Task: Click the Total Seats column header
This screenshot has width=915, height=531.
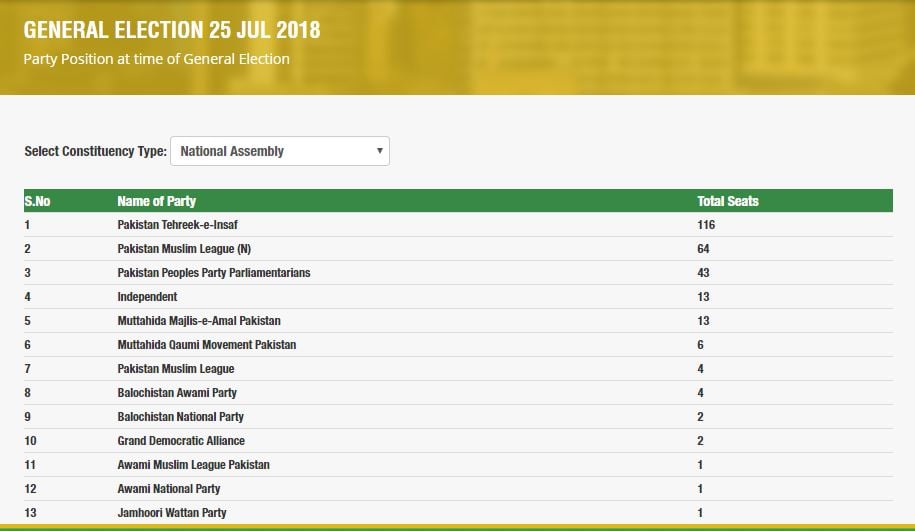Action: pyautogui.click(x=728, y=201)
